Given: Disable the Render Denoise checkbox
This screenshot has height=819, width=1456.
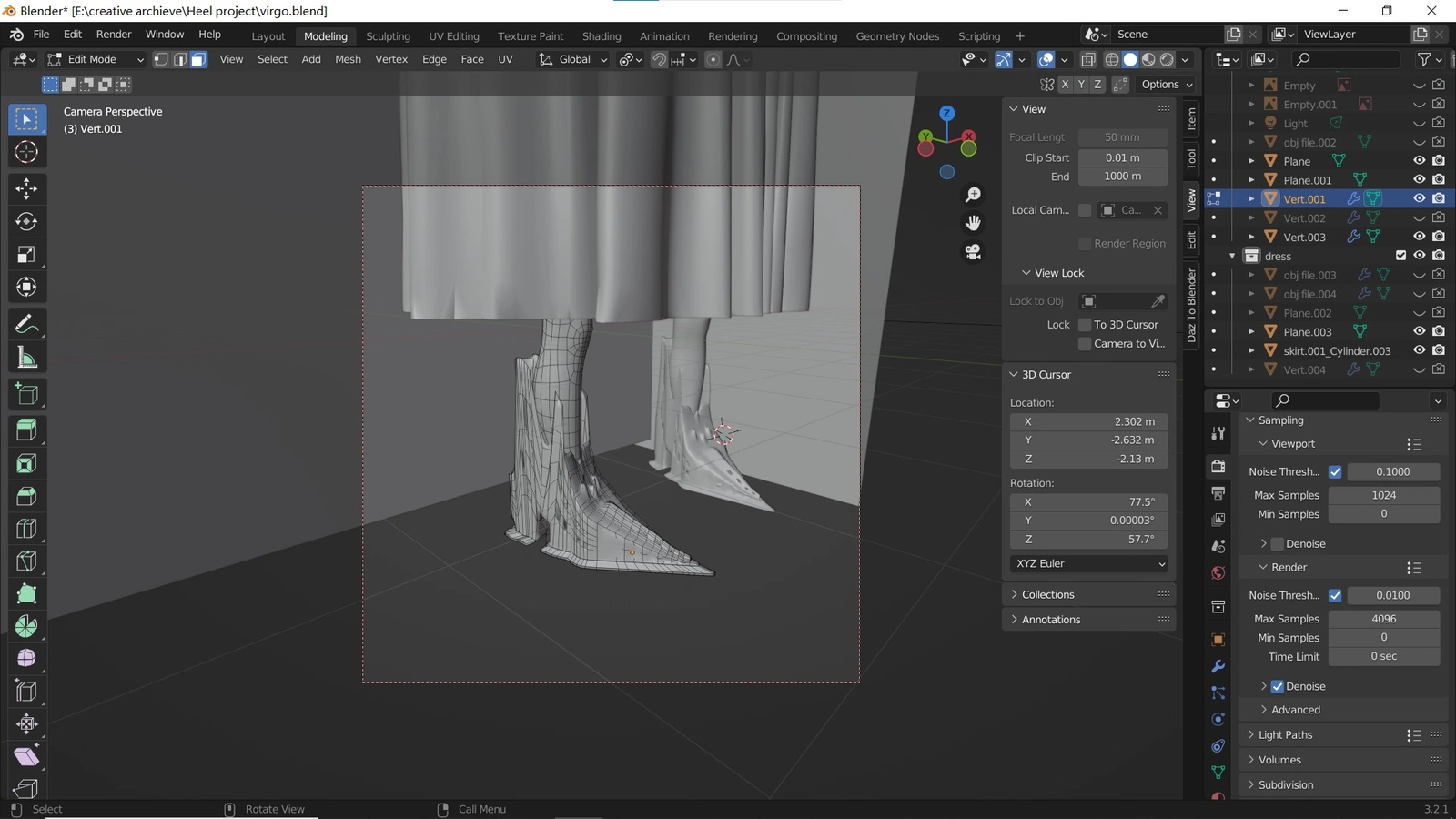Looking at the screenshot, I should click(1278, 687).
